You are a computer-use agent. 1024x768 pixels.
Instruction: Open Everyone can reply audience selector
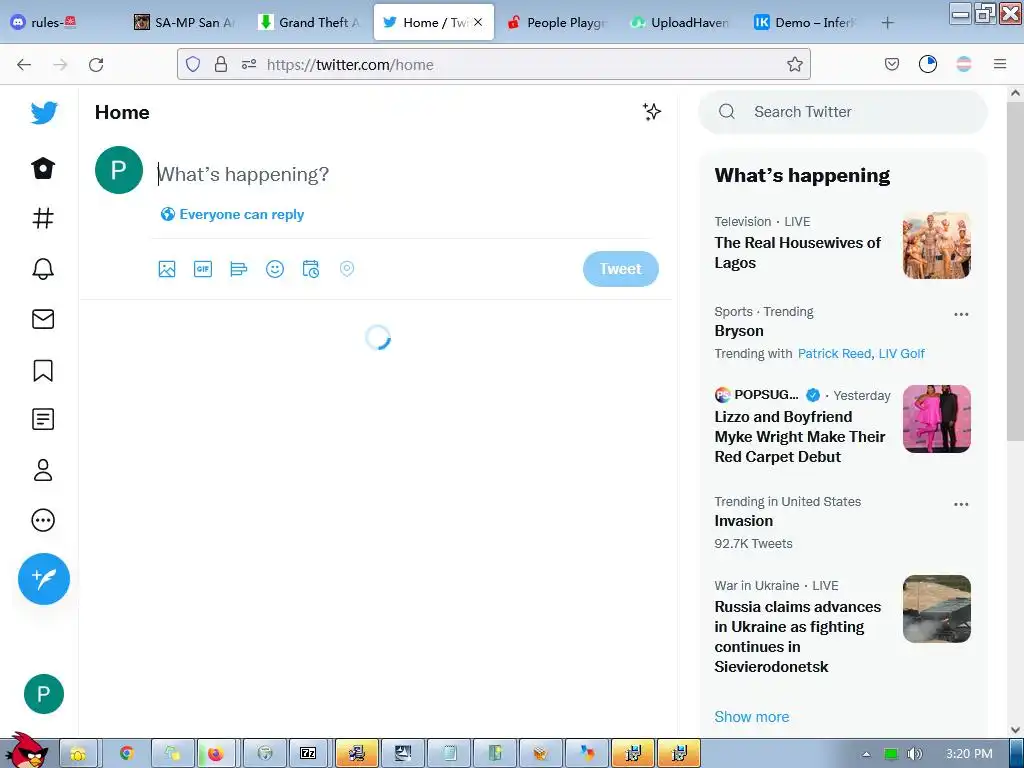point(232,214)
